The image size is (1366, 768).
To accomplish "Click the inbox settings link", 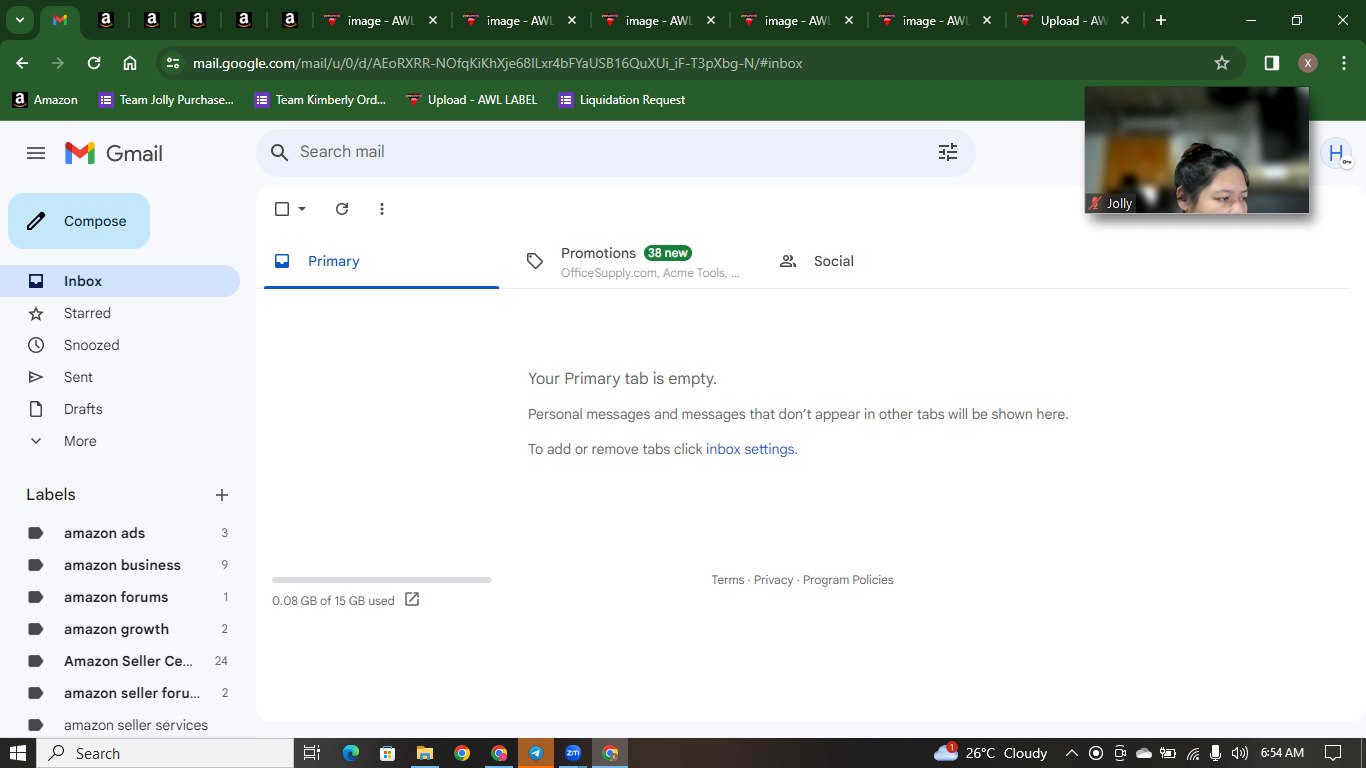I will [750, 449].
